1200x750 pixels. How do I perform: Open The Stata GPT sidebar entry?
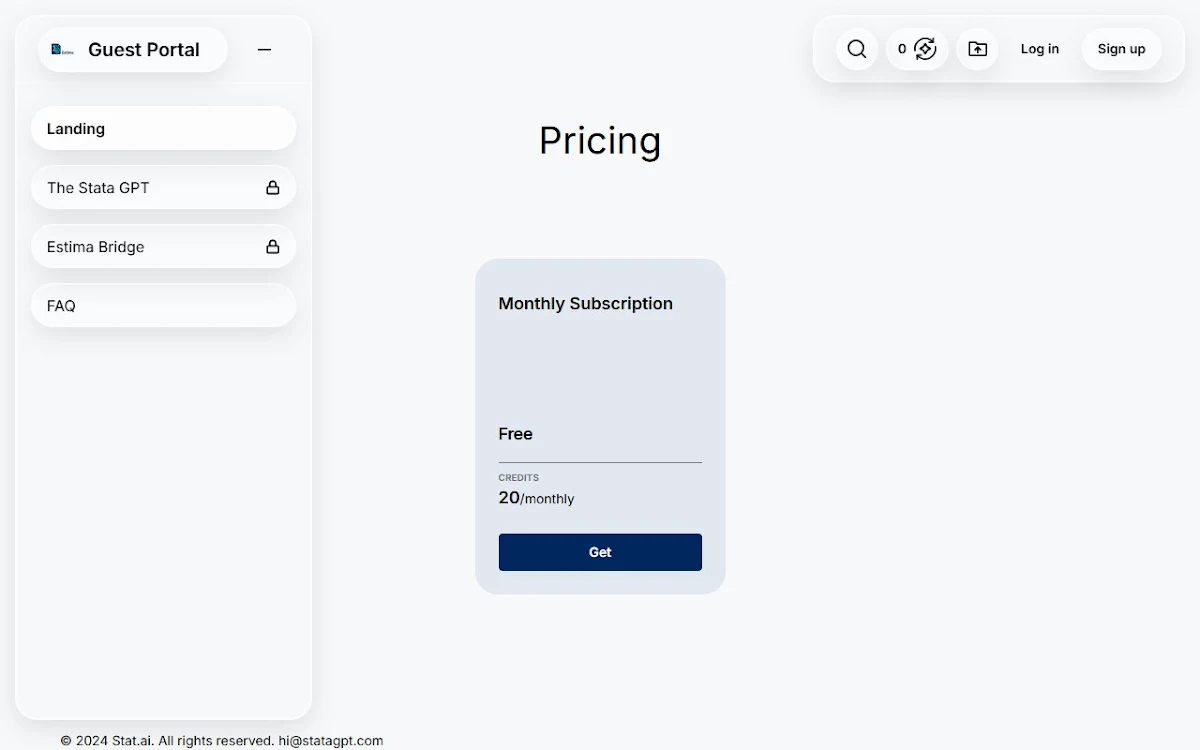click(163, 188)
